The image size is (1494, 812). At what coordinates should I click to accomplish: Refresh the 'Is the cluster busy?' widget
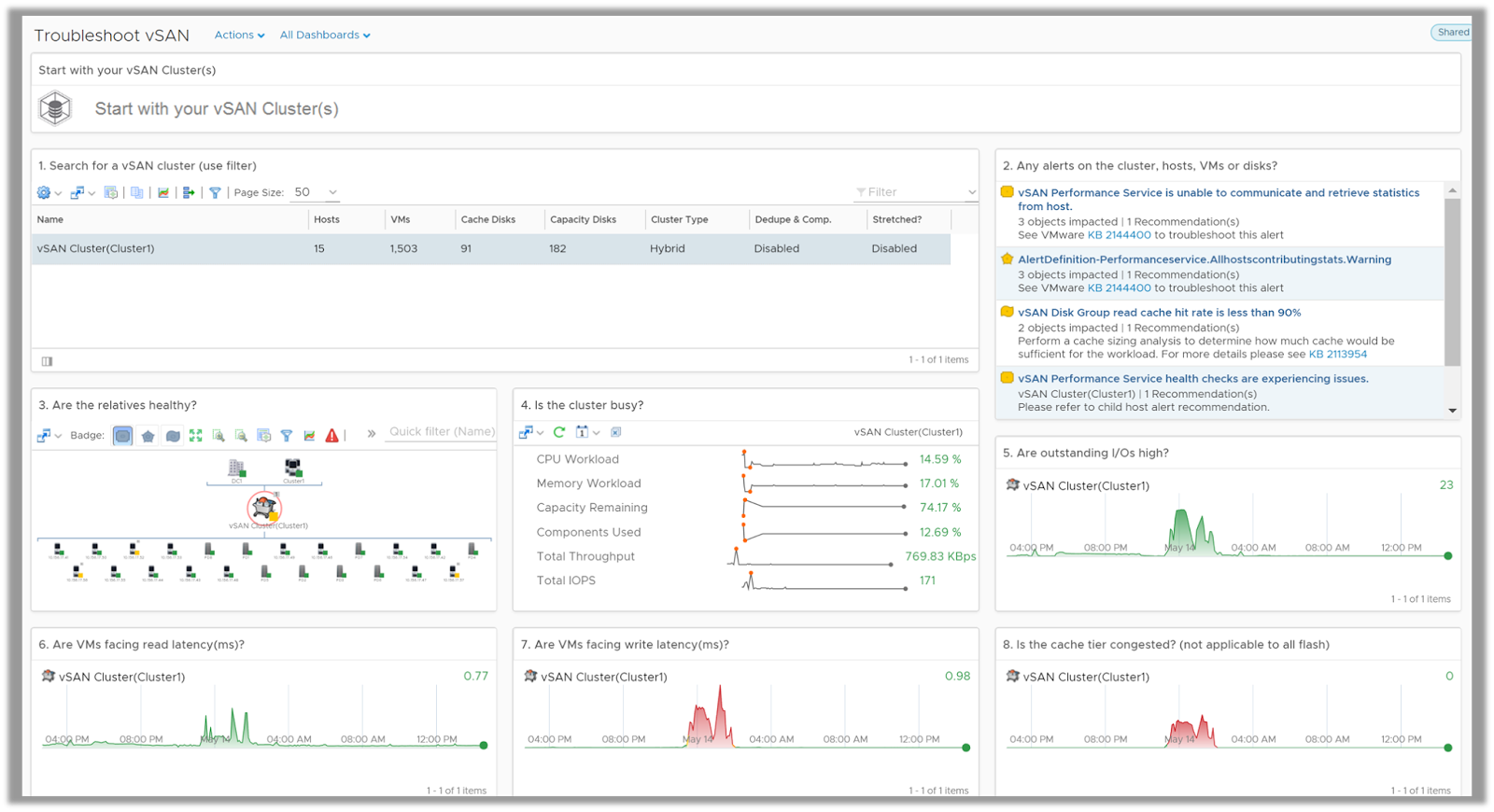[559, 432]
